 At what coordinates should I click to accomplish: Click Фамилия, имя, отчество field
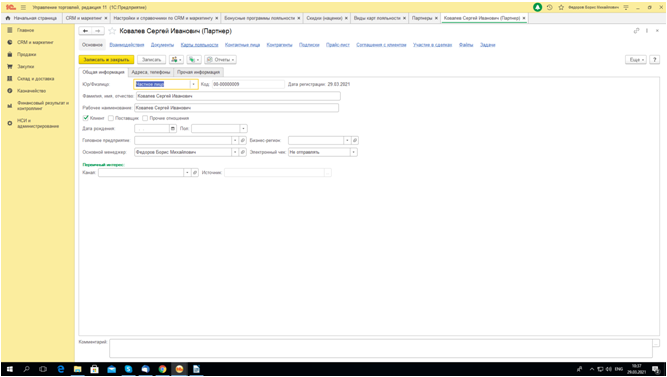[238, 96]
